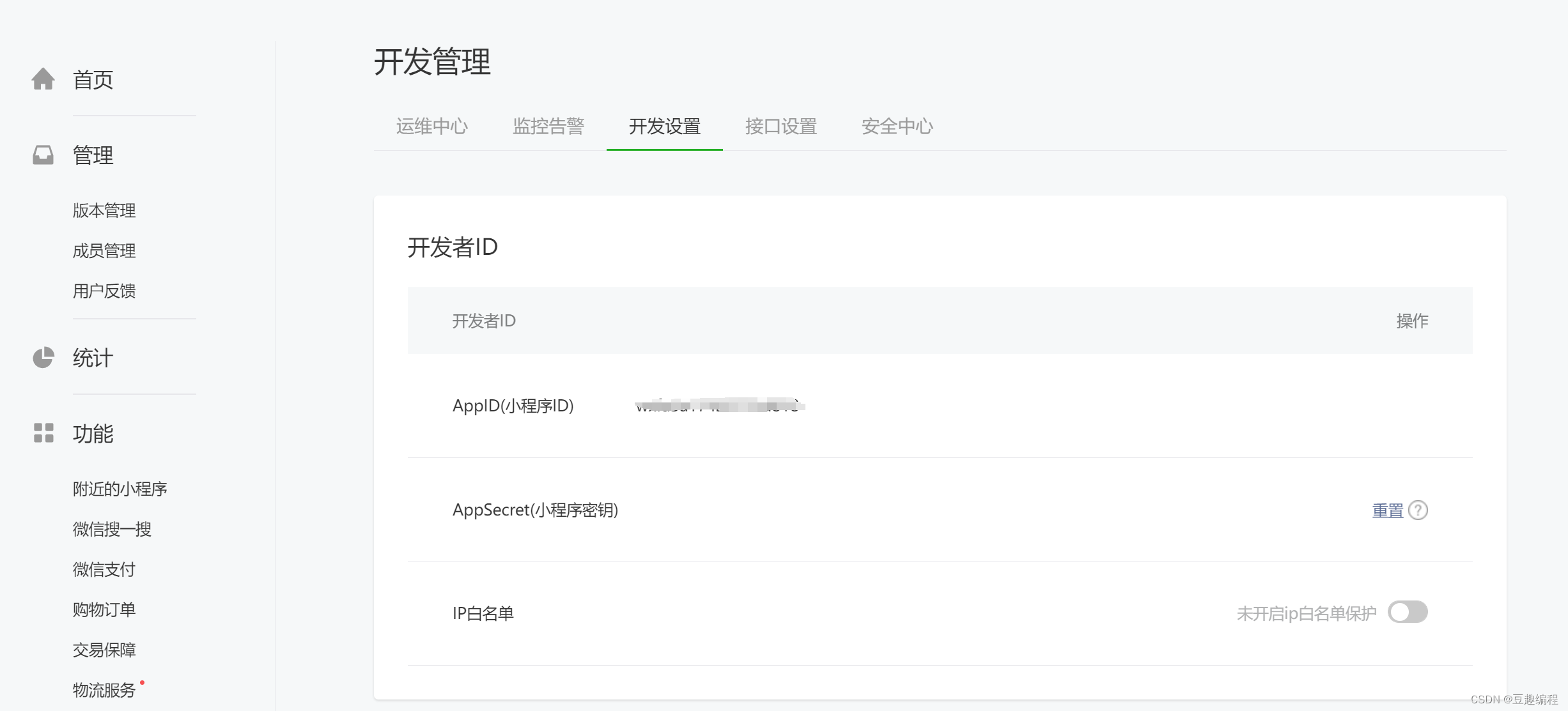Click 微信搜一搜 sidebar item

tap(112, 529)
